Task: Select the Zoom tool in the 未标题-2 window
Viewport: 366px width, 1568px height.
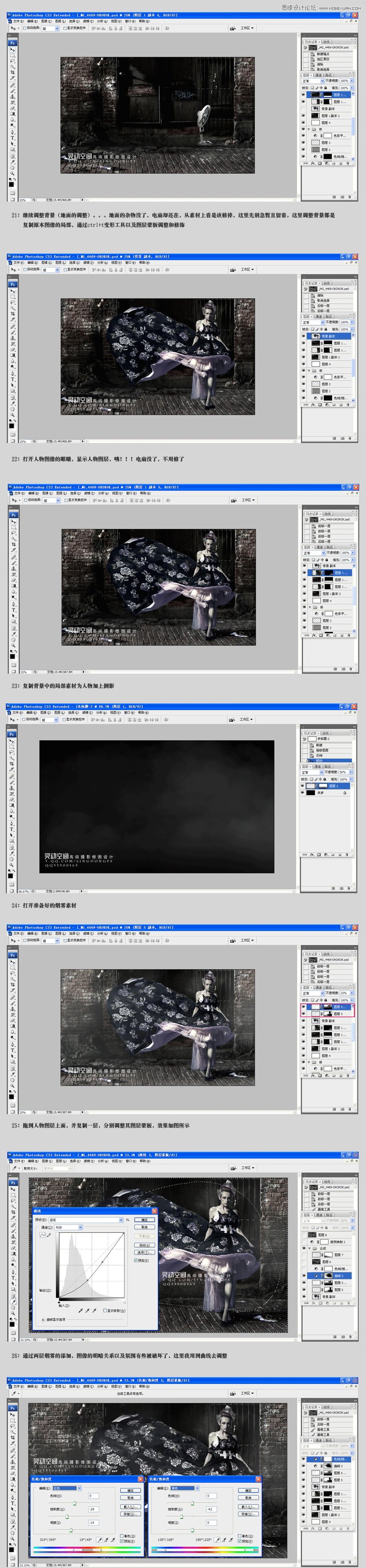Action: point(12,865)
